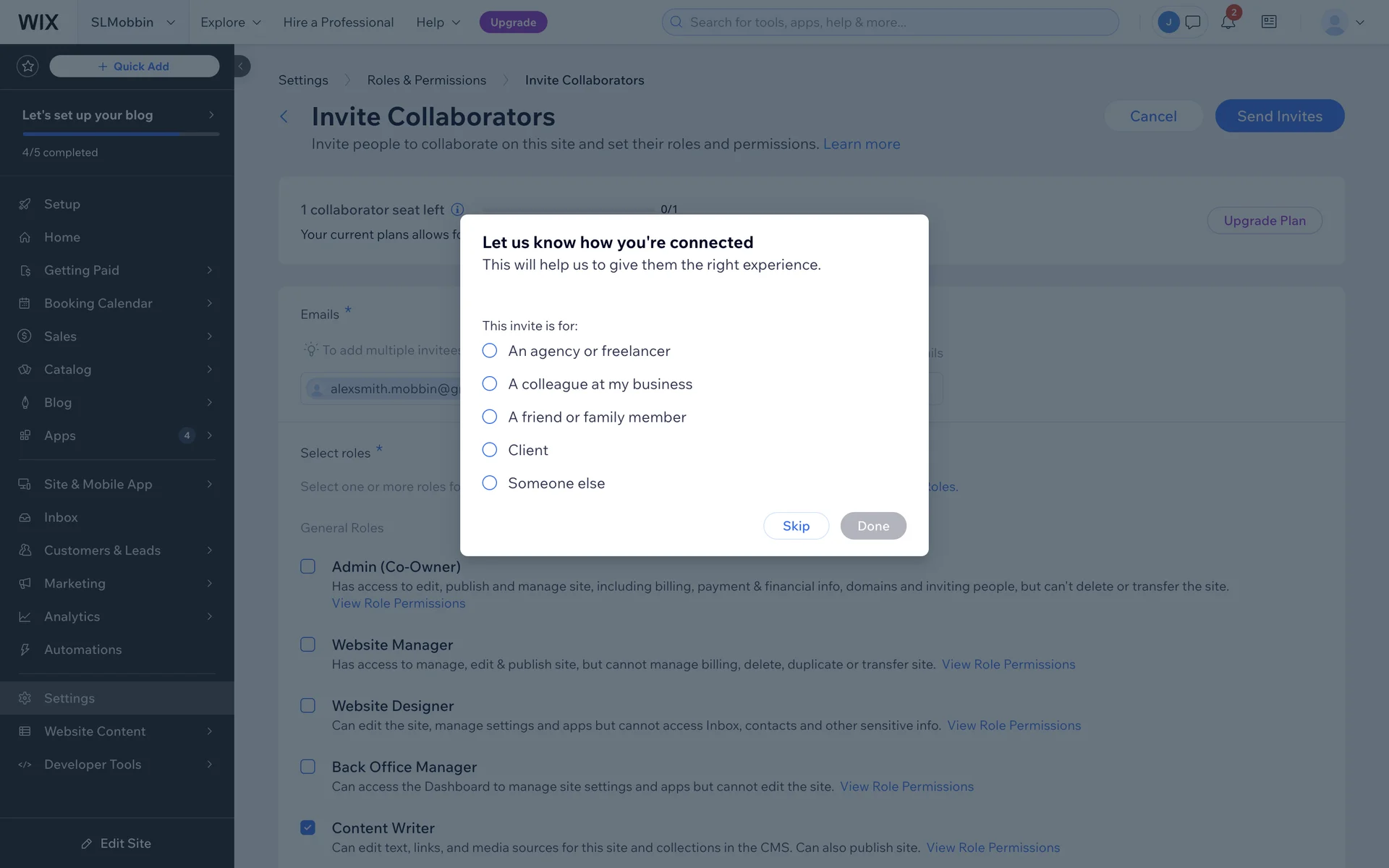Viewport: 1389px width, 868px height.
Task: Open Inbox from the sidebar
Action: (61, 517)
